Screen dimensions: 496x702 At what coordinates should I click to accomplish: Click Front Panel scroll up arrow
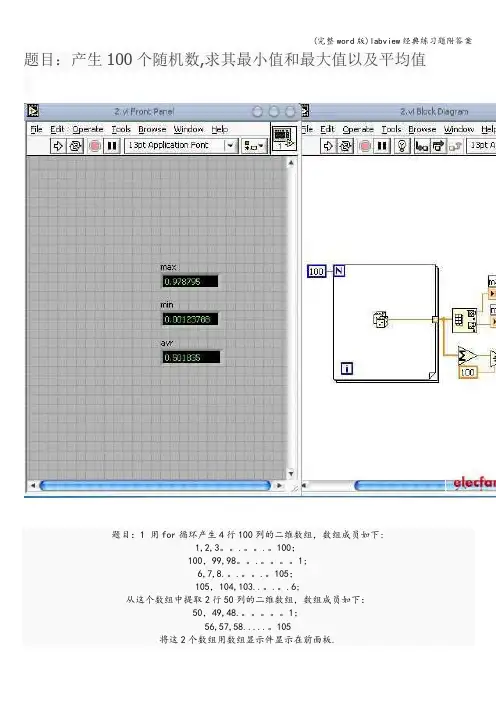click(x=291, y=163)
